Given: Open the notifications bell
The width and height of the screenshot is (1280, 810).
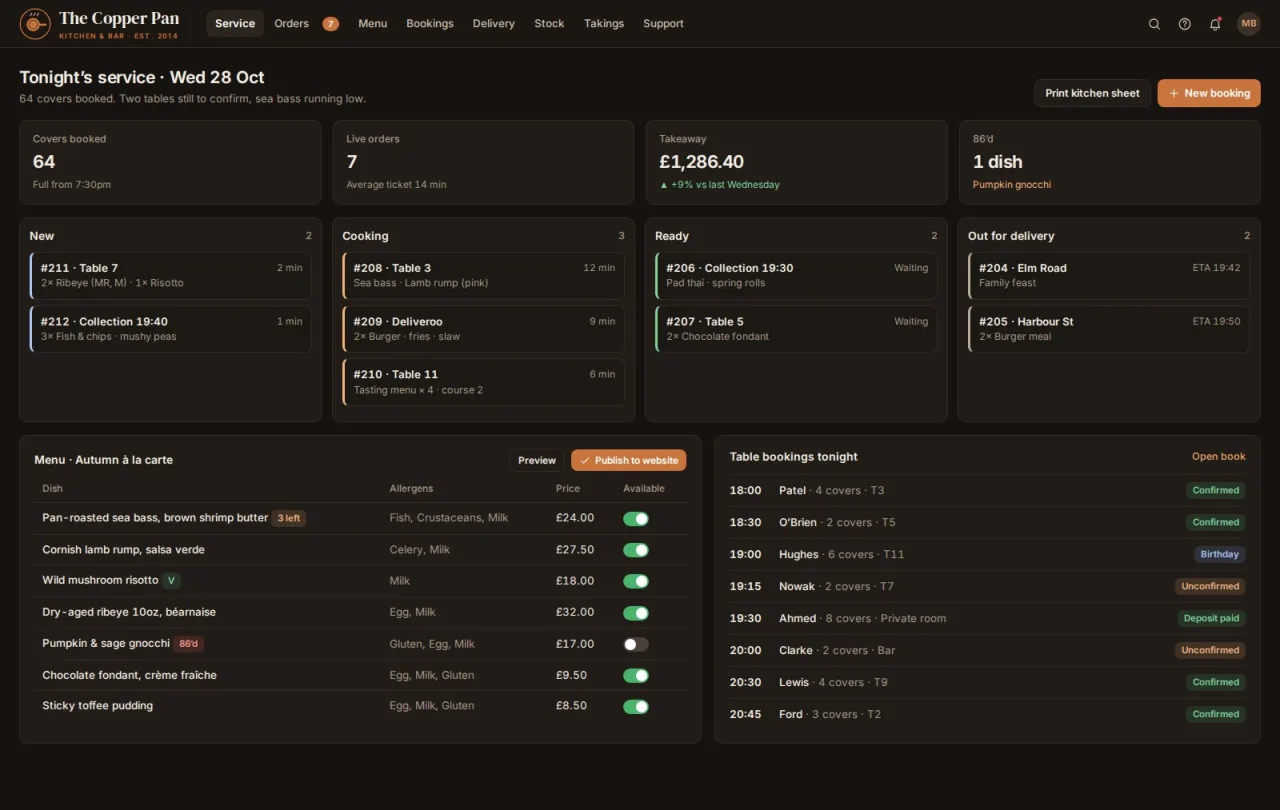Looking at the screenshot, I should (x=1215, y=24).
